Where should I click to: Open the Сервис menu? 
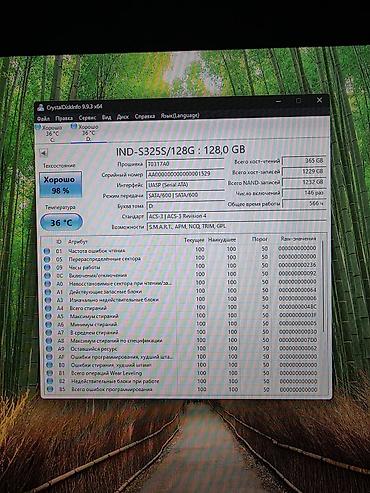(x=87, y=117)
